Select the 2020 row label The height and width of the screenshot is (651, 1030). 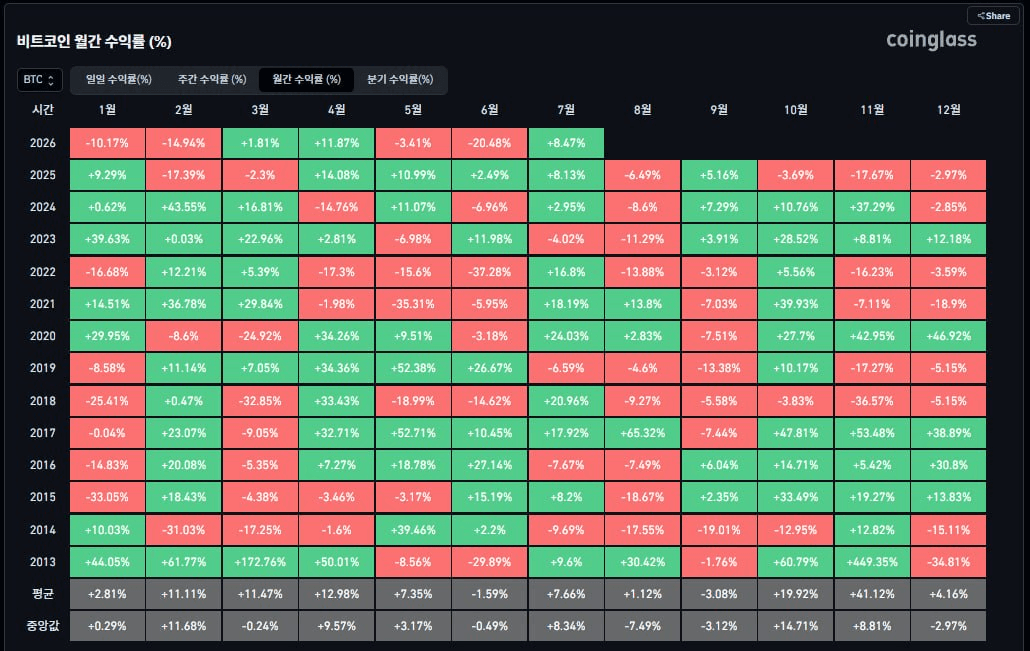43,336
